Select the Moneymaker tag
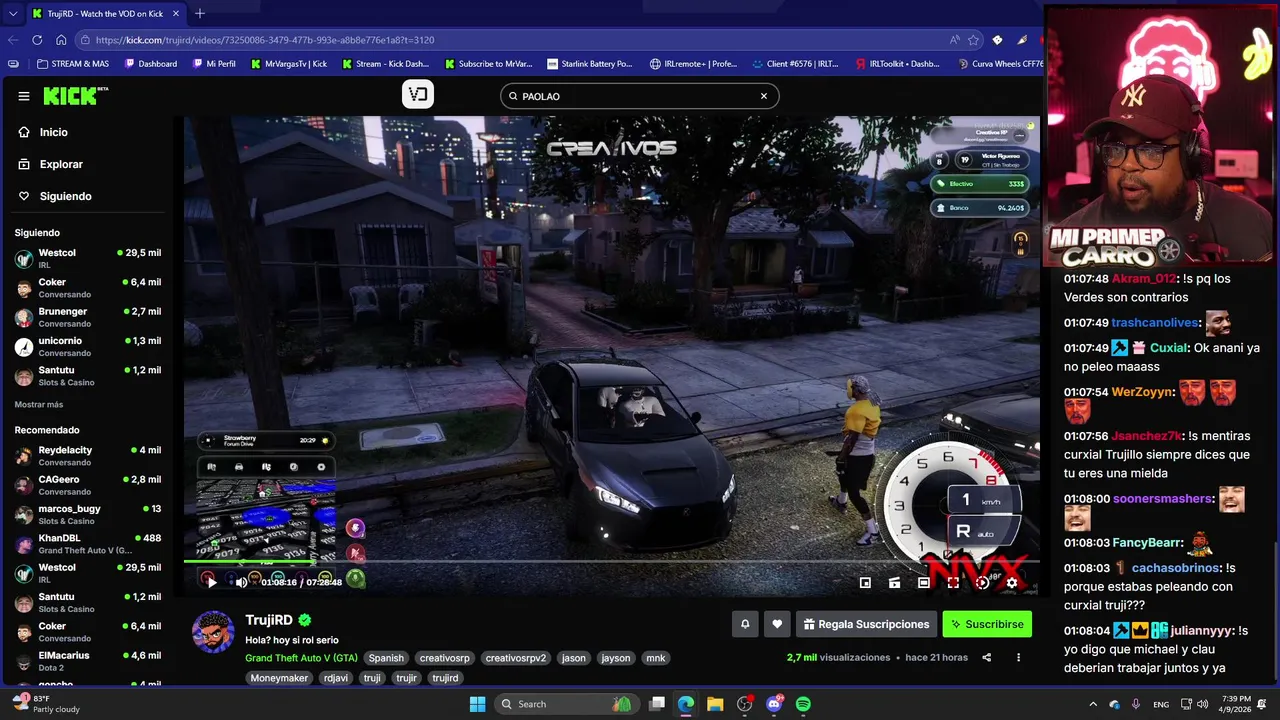1280x720 pixels. click(x=279, y=678)
